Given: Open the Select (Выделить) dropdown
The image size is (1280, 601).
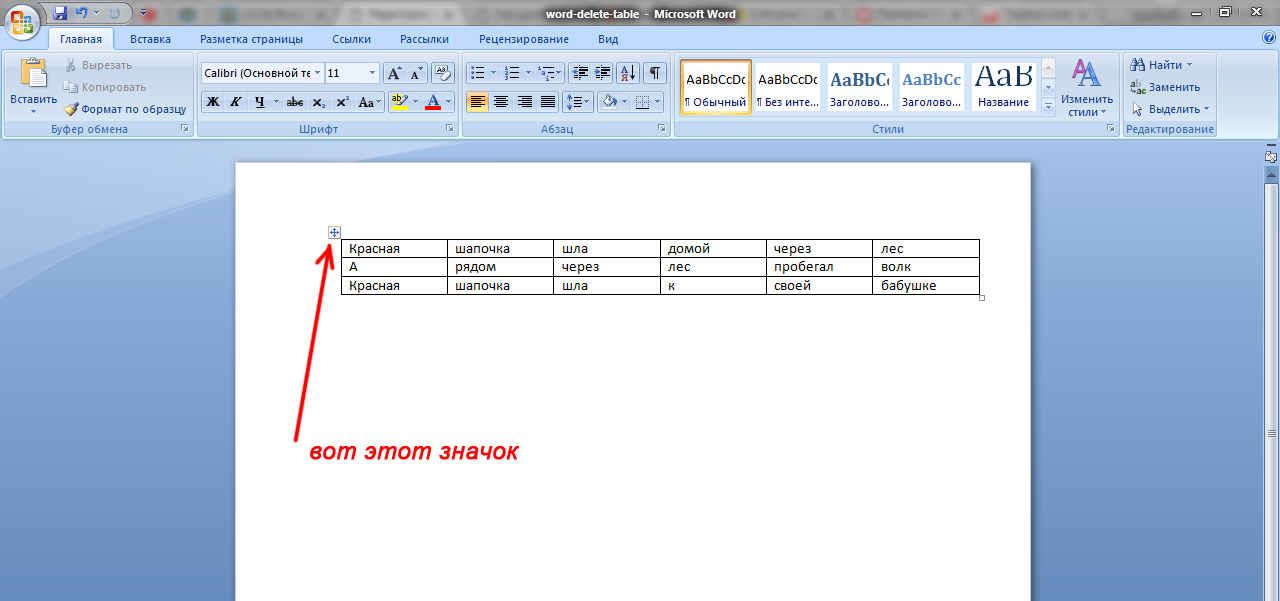Looking at the screenshot, I should (x=1170, y=109).
